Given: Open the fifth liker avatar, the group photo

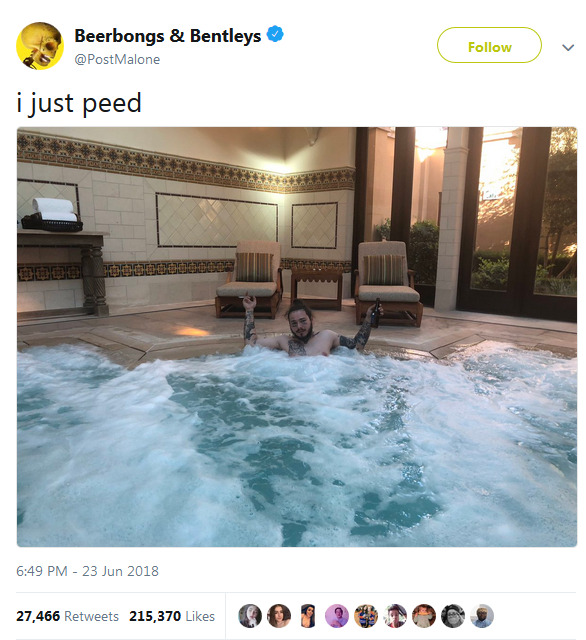Looking at the screenshot, I should 366,616.
